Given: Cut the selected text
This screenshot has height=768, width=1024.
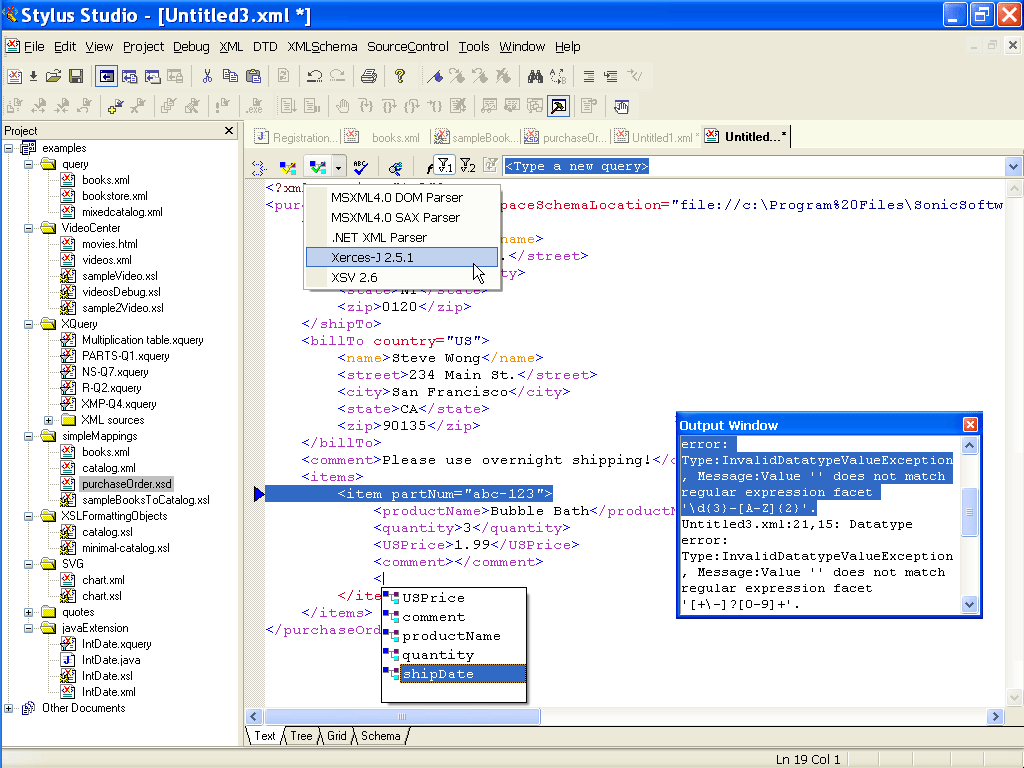Looking at the screenshot, I should click(209, 76).
